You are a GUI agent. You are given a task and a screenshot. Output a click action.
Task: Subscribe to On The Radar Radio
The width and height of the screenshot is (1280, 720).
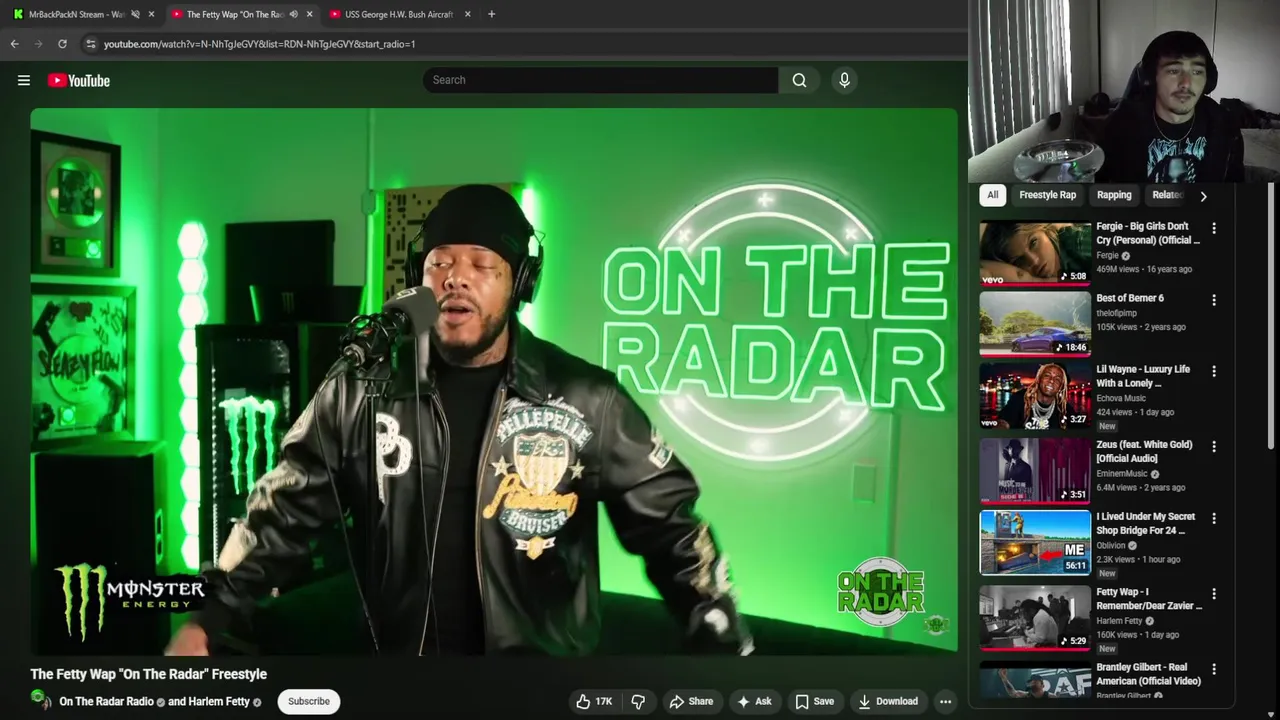click(x=309, y=701)
